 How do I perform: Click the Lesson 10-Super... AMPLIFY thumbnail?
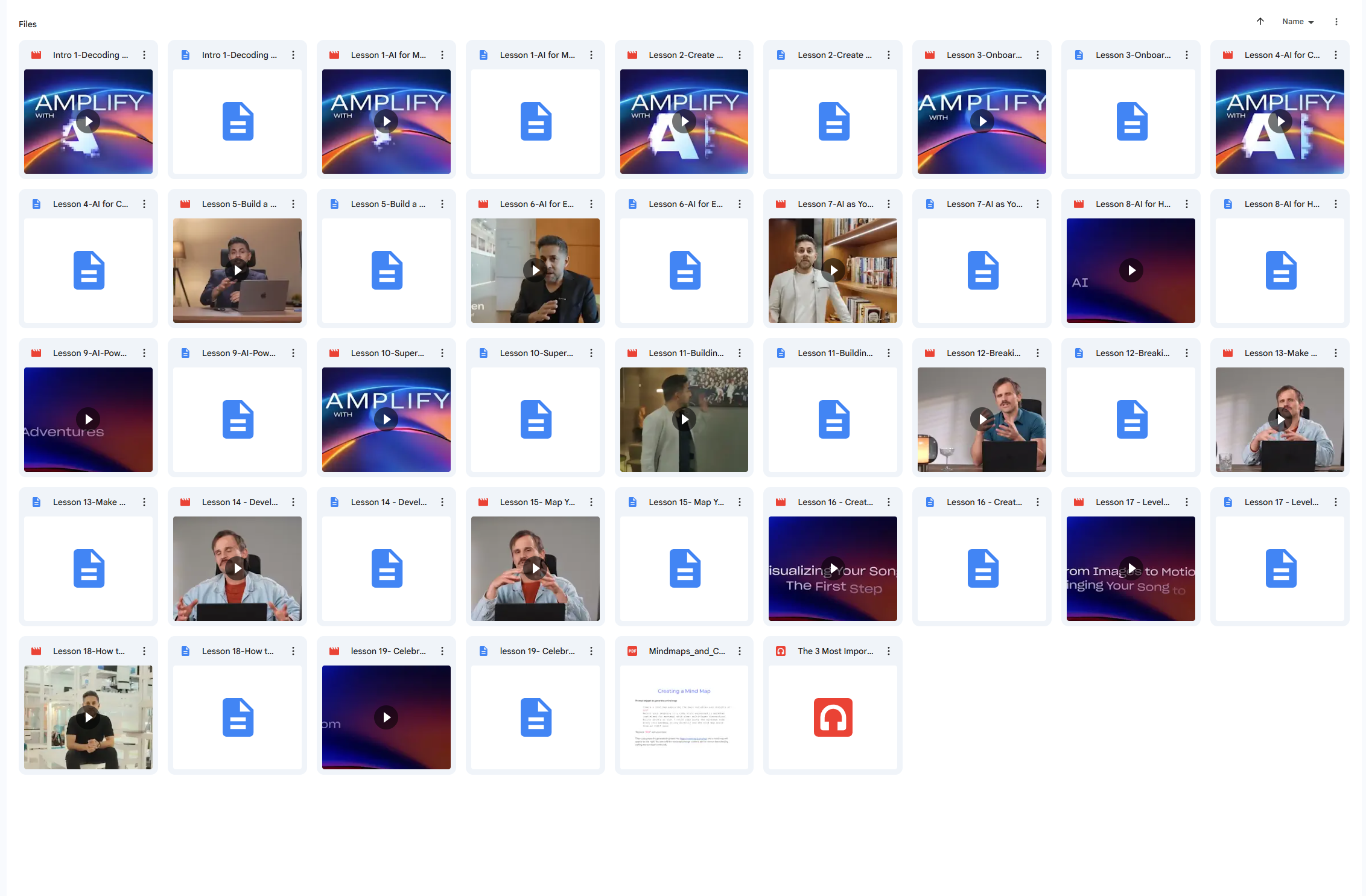tap(386, 419)
